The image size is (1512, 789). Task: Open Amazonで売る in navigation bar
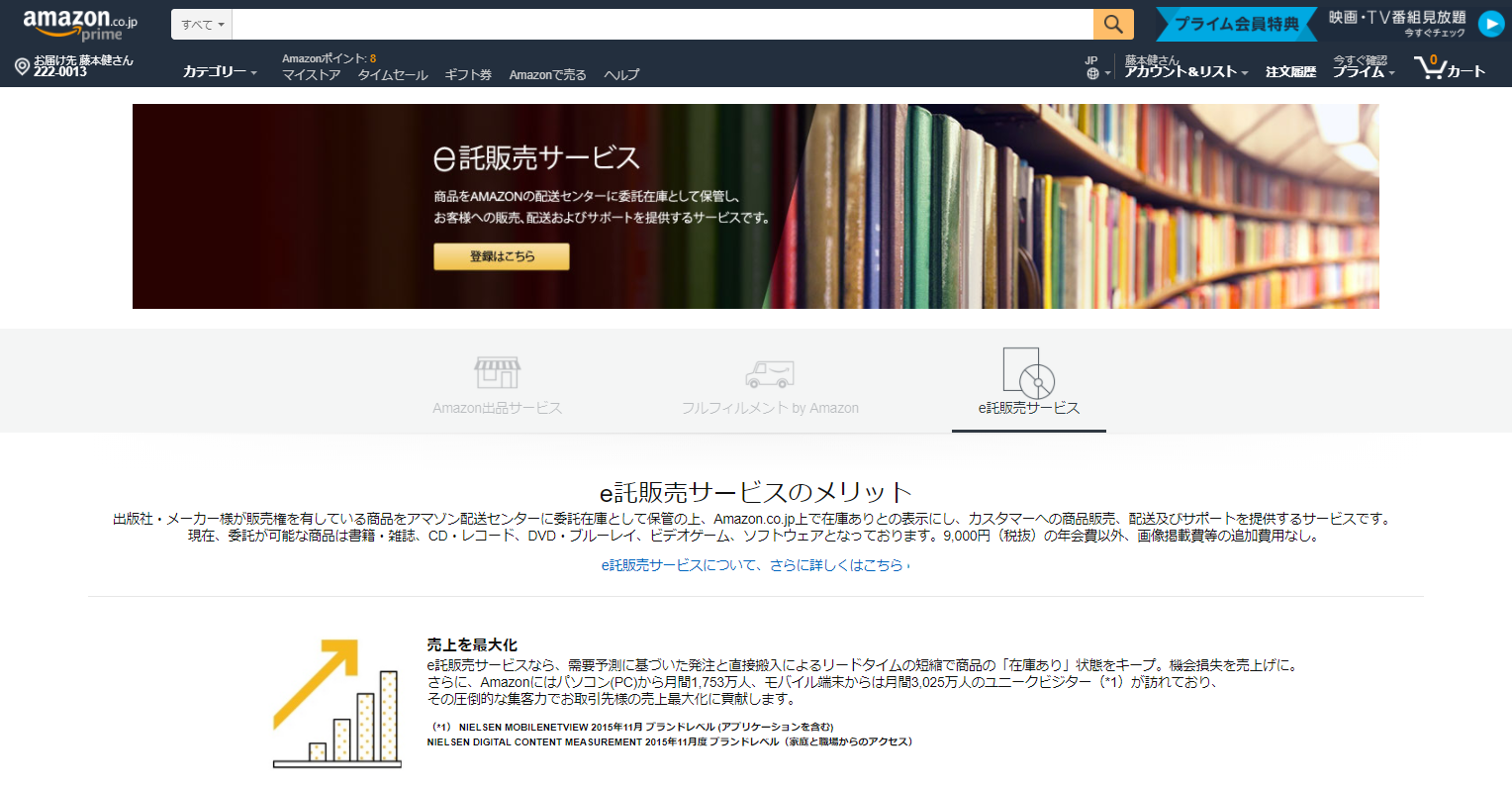click(x=547, y=75)
